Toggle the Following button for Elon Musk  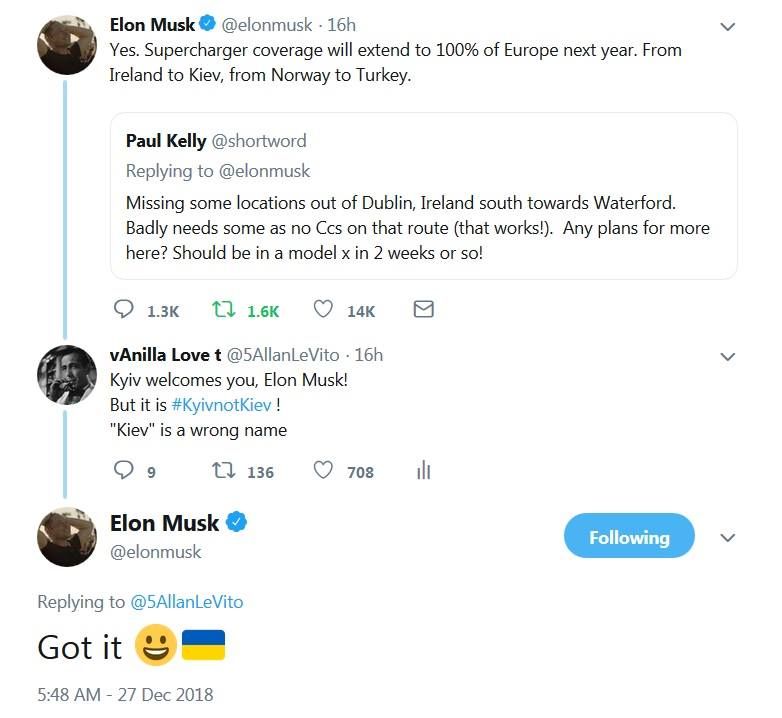point(629,536)
